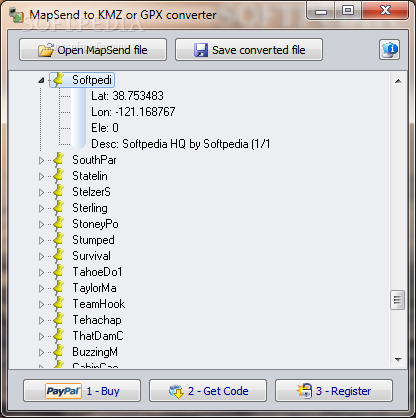416x418 pixels.
Task: Expand the TeamHook waypoint
Action: click(41, 304)
